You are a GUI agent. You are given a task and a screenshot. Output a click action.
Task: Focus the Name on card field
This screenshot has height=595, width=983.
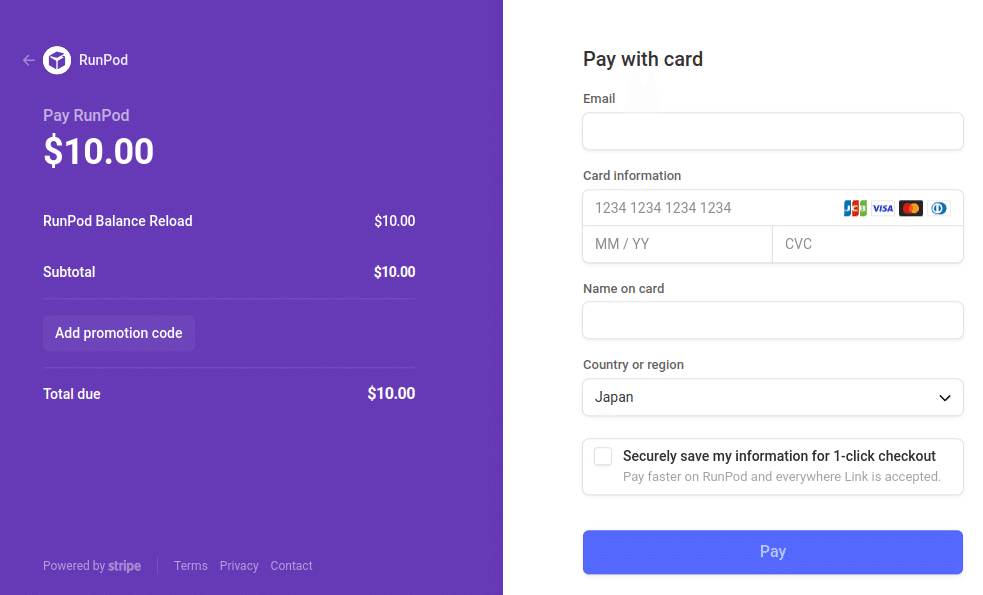772,321
